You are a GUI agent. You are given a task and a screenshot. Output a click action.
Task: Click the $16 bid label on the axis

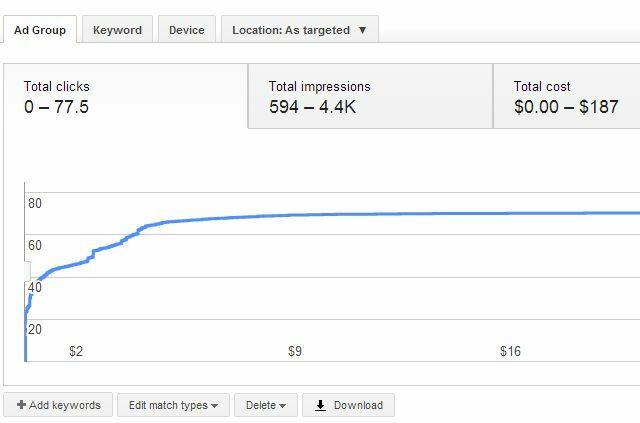511,352
